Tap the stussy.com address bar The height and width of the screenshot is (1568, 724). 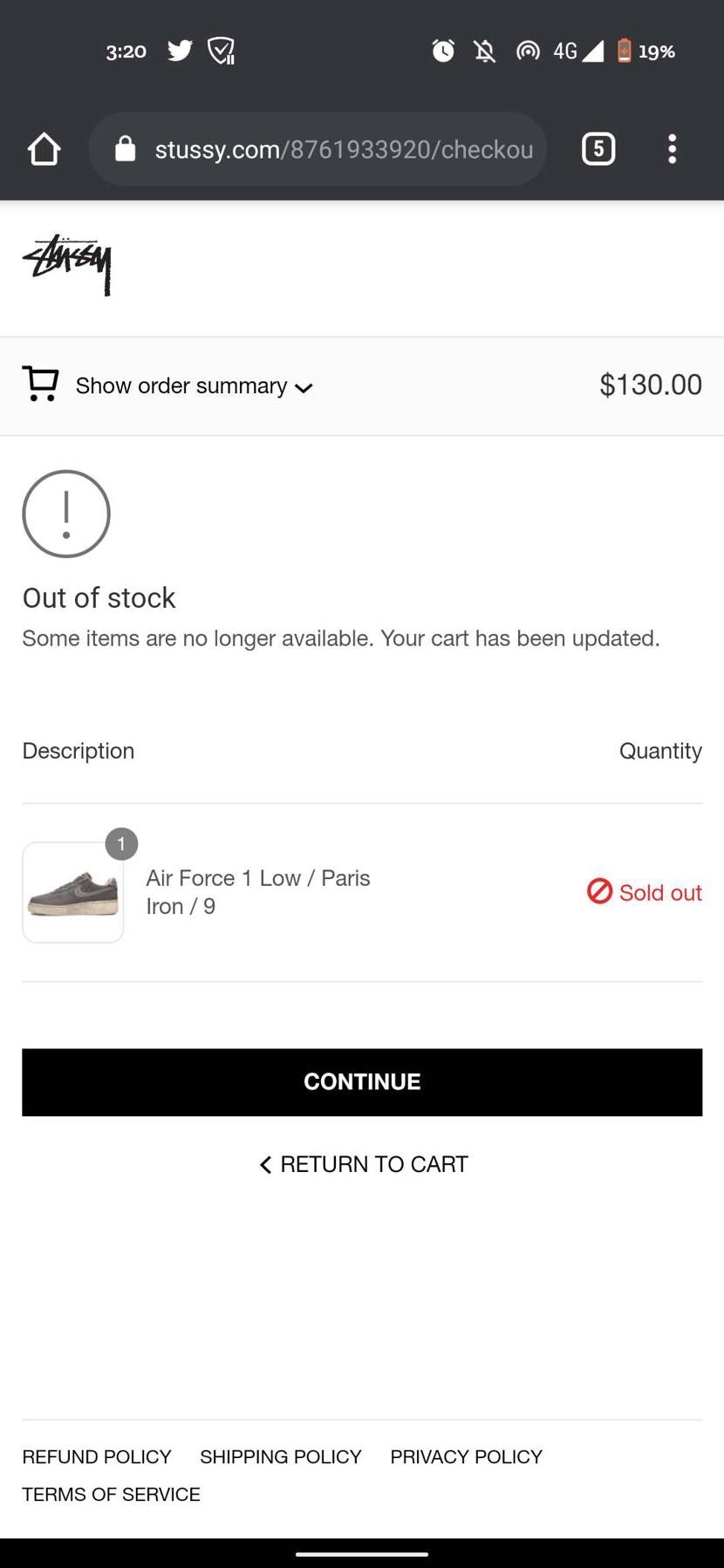tap(344, 149)
